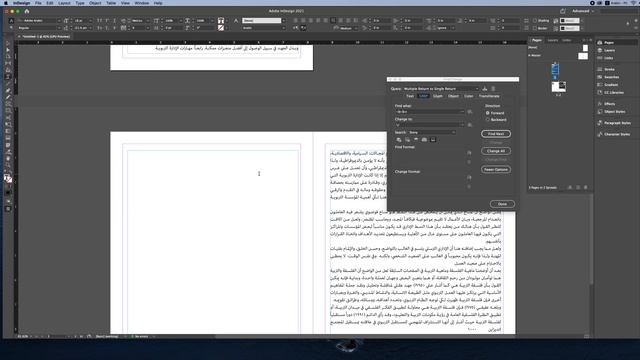
Task: Click the Share document icon
Action: point(563,11)
